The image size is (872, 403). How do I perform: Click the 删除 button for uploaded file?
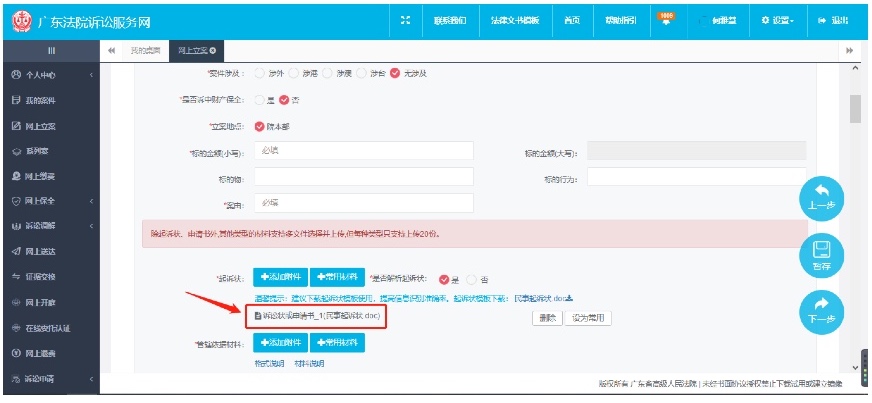click(x=547, y=319)
